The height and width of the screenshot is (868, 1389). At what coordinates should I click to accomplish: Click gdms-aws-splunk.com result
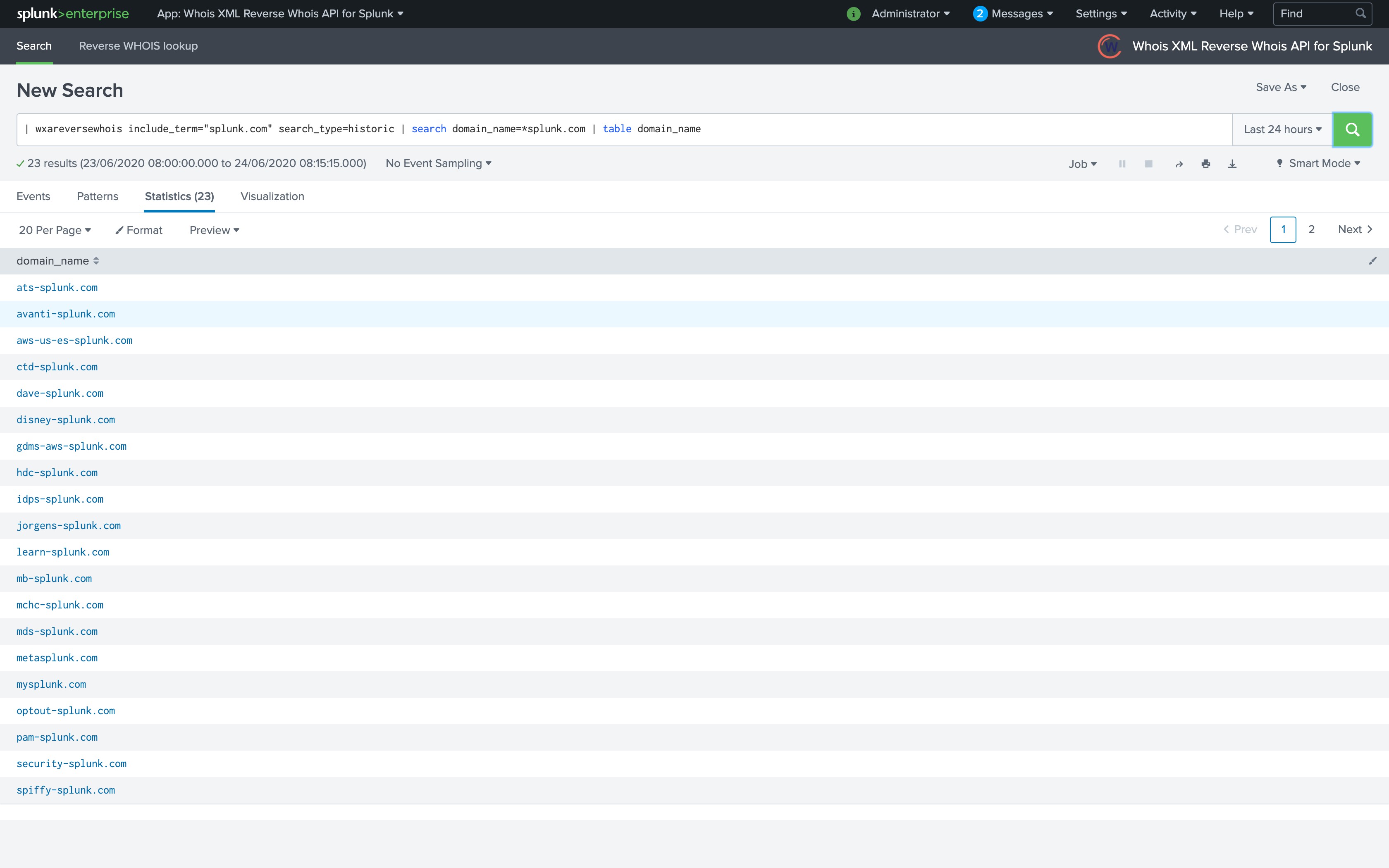[71, 446]
